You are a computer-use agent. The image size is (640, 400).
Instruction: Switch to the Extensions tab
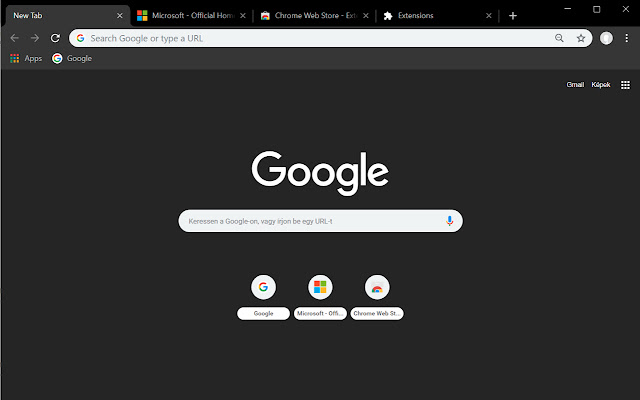click(437, 16)
